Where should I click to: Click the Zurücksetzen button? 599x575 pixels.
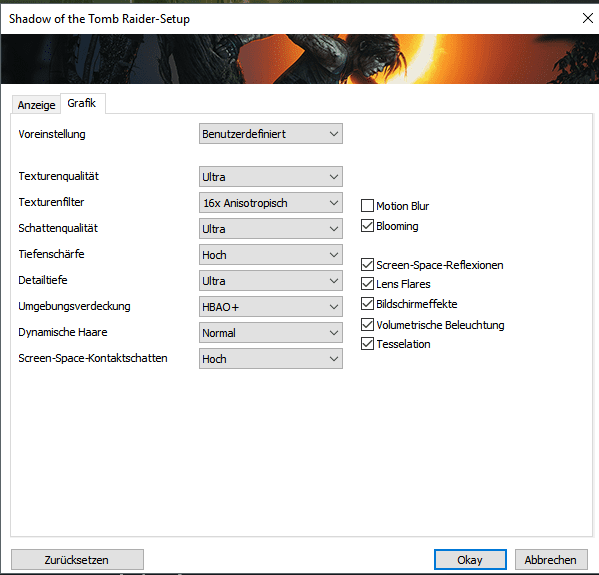pos(77,560)
